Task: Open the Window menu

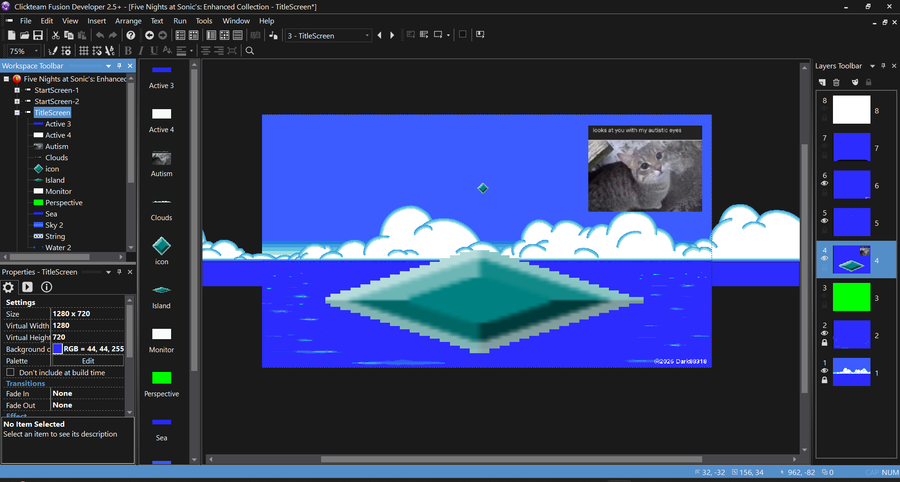Action: click(x=236, y=21)
